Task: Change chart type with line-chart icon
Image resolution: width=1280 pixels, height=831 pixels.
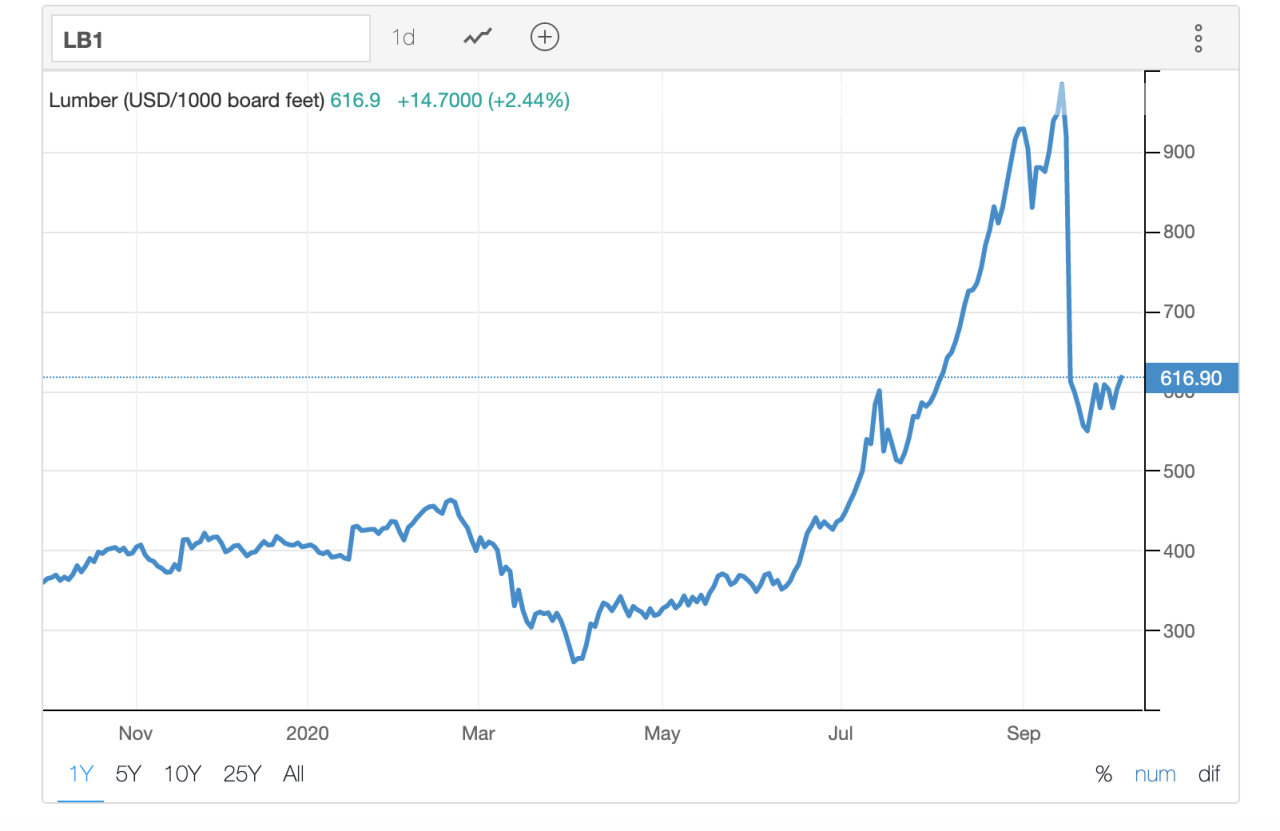Action: (477, 38)
